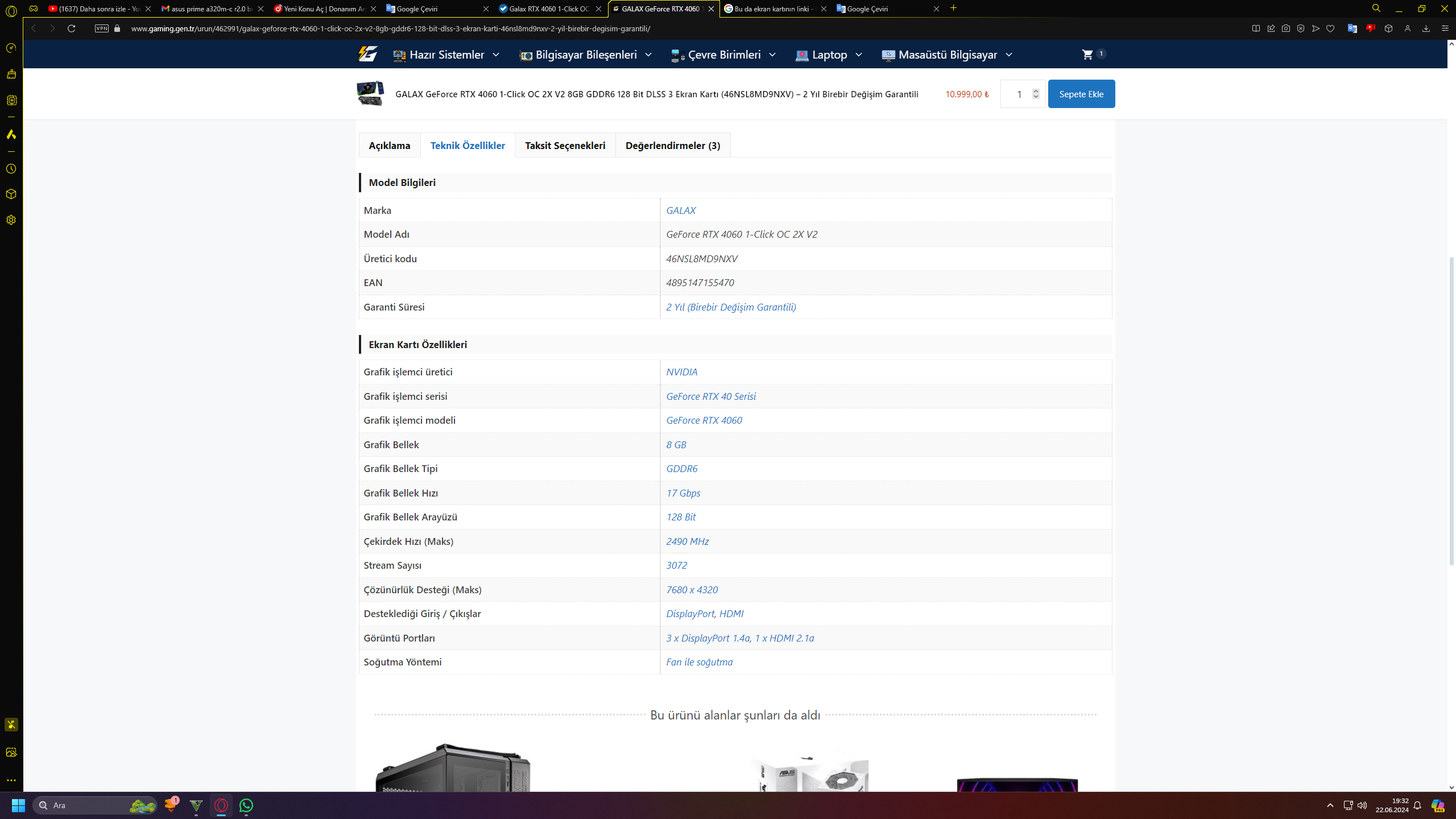Open Easy Setup sliders icon
Image resolution: width=1456 pixels, height=819 pixels.
tap(1445, 28)
